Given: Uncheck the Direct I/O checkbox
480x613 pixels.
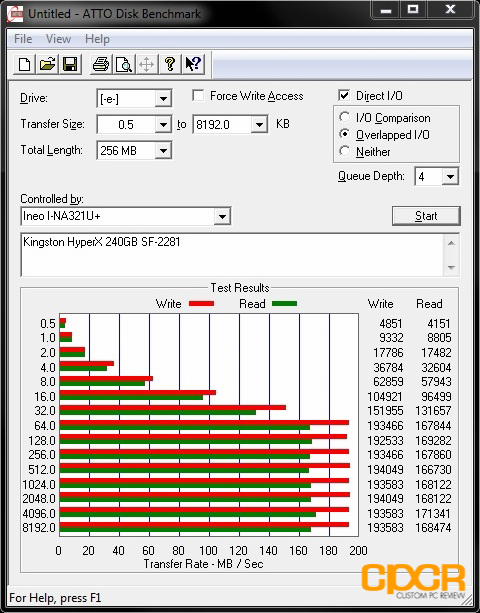Looking at the screenshot, I should coord(344,95).
